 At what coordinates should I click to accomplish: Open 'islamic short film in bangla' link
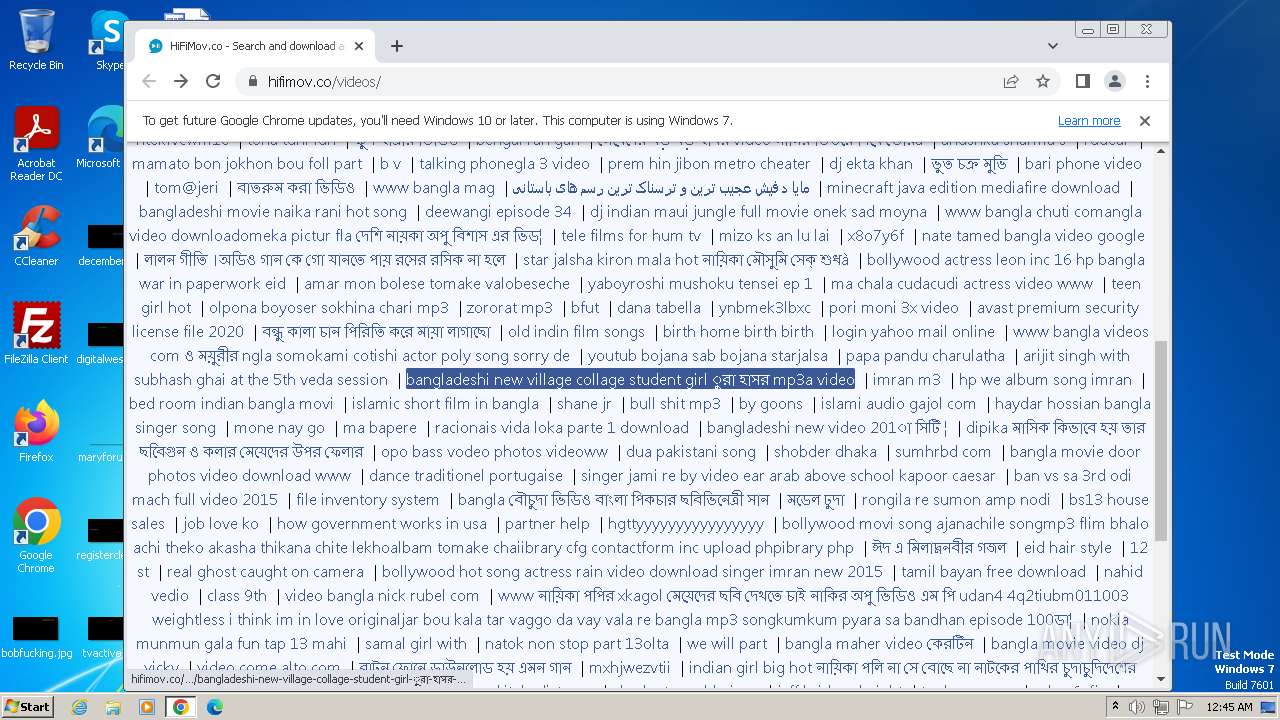click(445, 404)
